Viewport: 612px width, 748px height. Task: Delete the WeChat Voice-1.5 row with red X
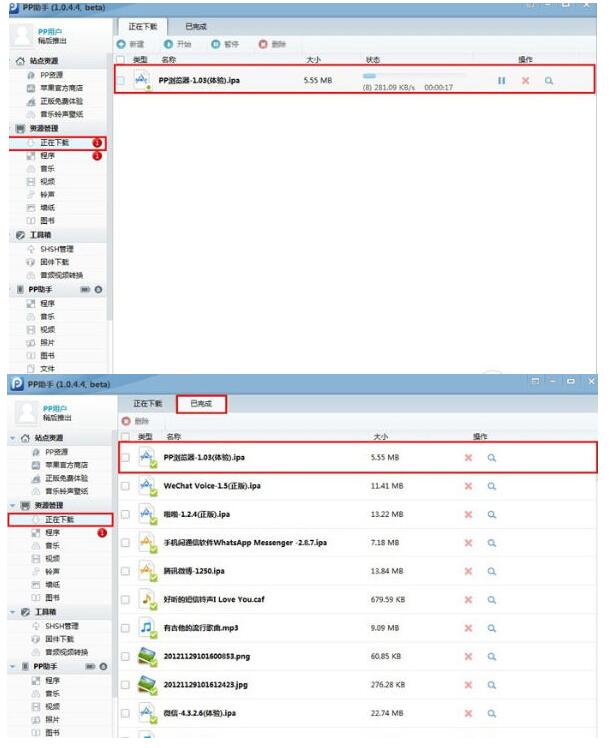pyautogui.click(x=468, y=486)
